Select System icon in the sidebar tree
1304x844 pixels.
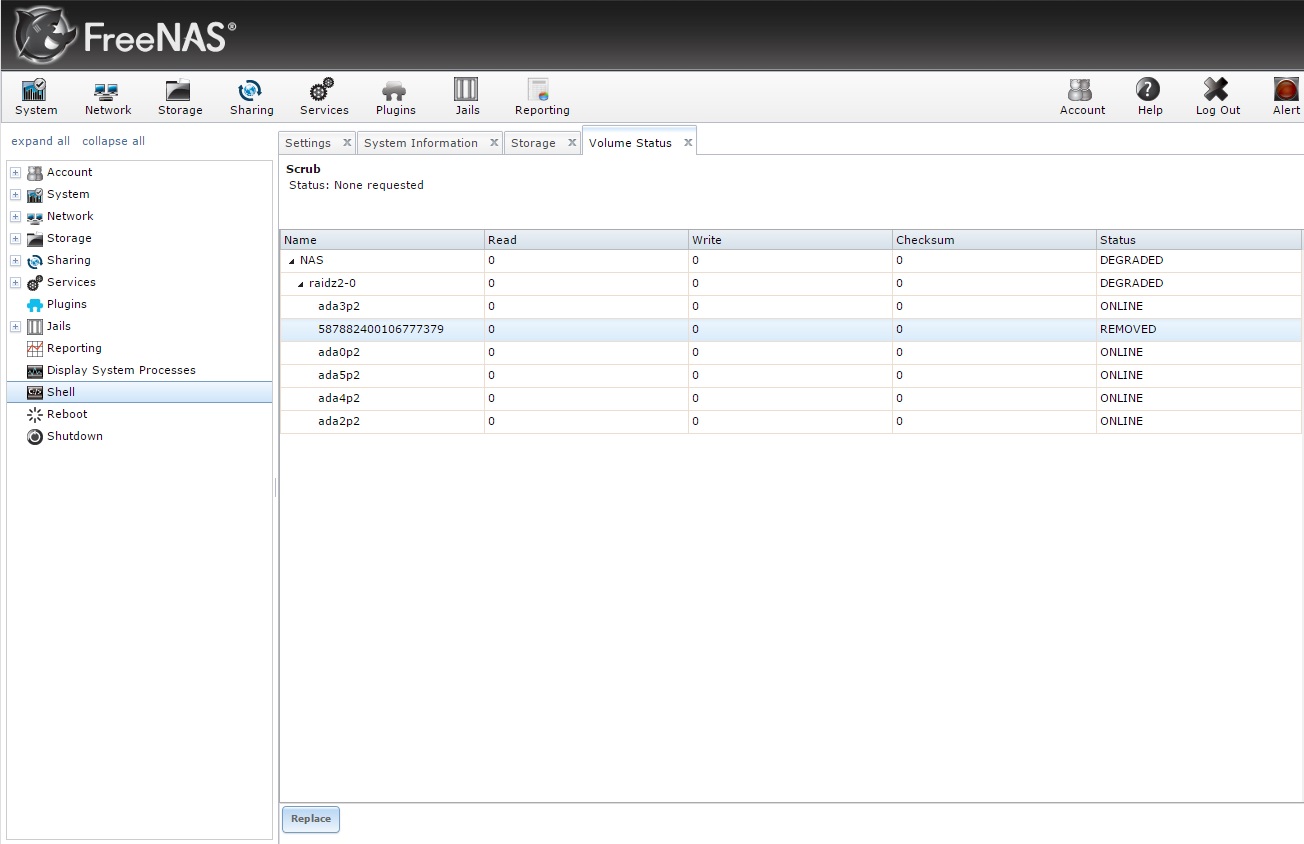tap(35, 194)
